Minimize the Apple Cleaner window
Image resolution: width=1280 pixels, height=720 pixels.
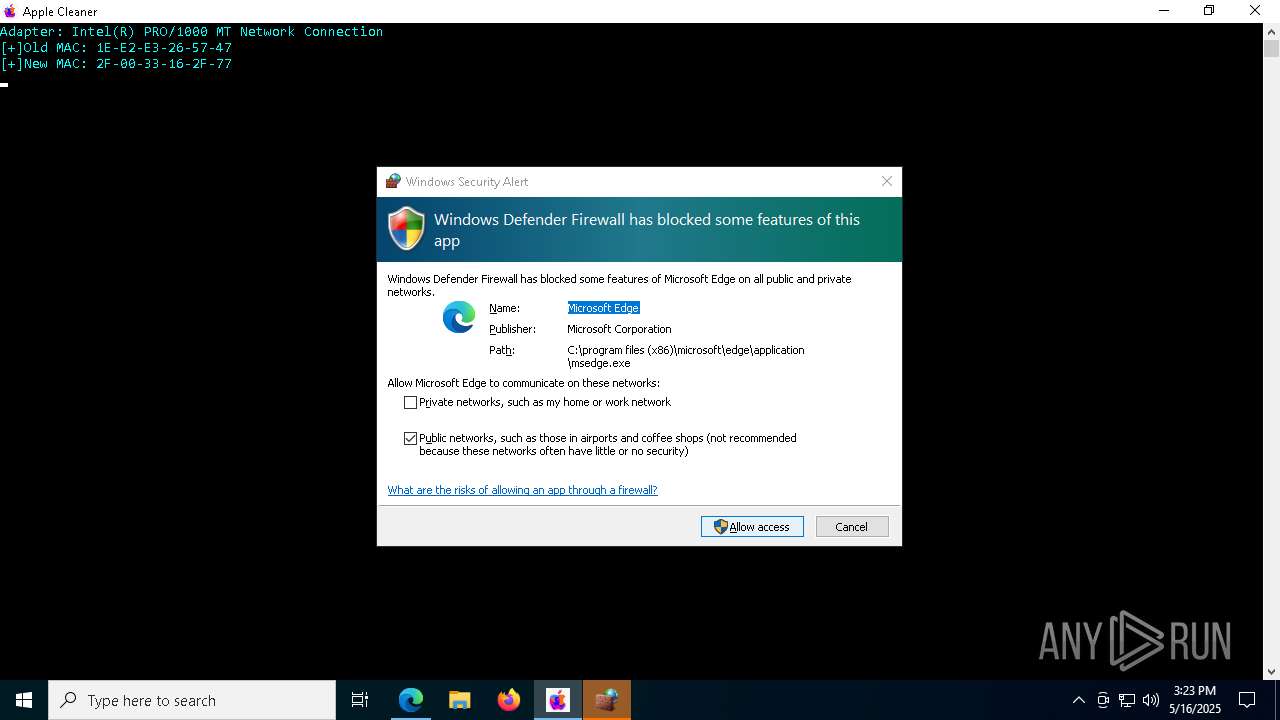coord(1164,11)
